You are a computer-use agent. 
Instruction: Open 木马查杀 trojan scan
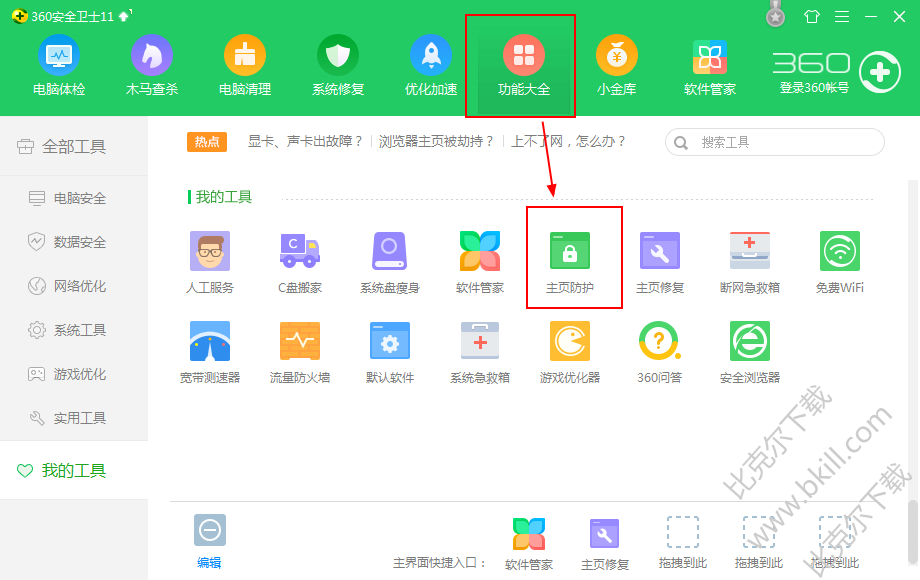click(152, 66)
